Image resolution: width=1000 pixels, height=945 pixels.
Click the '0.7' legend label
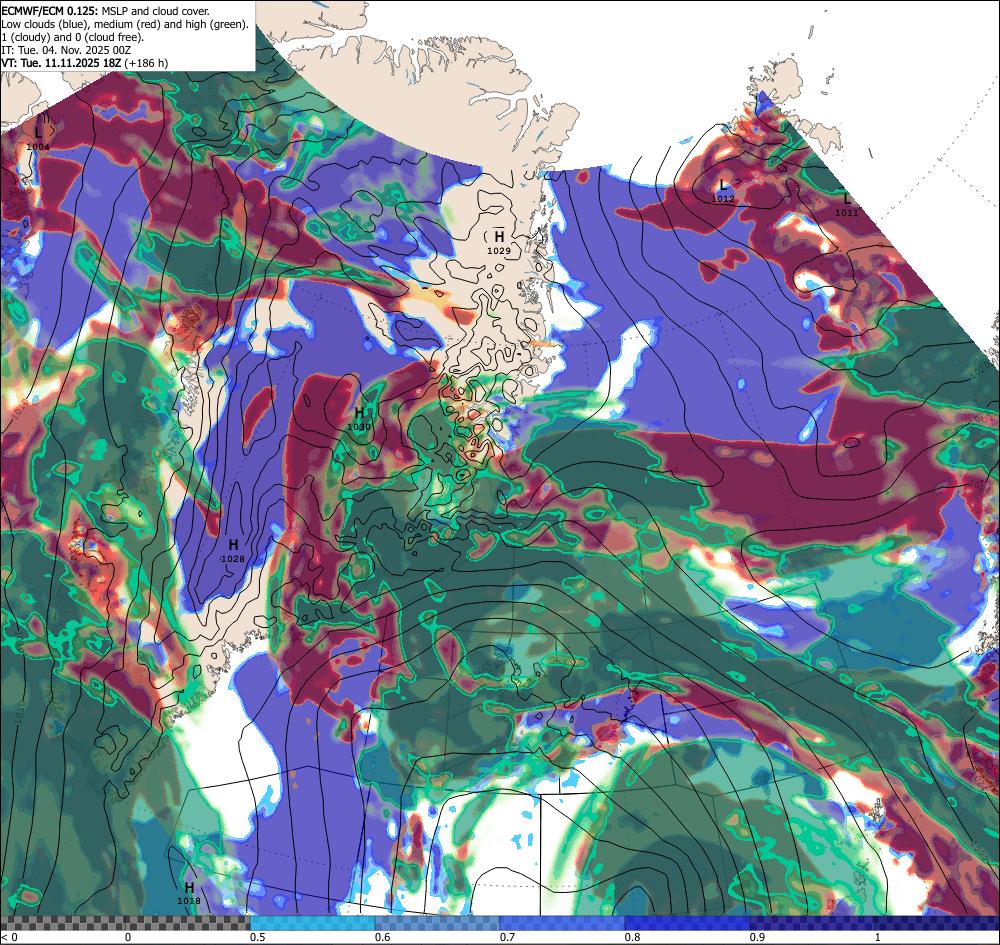(x=507, y=937)
